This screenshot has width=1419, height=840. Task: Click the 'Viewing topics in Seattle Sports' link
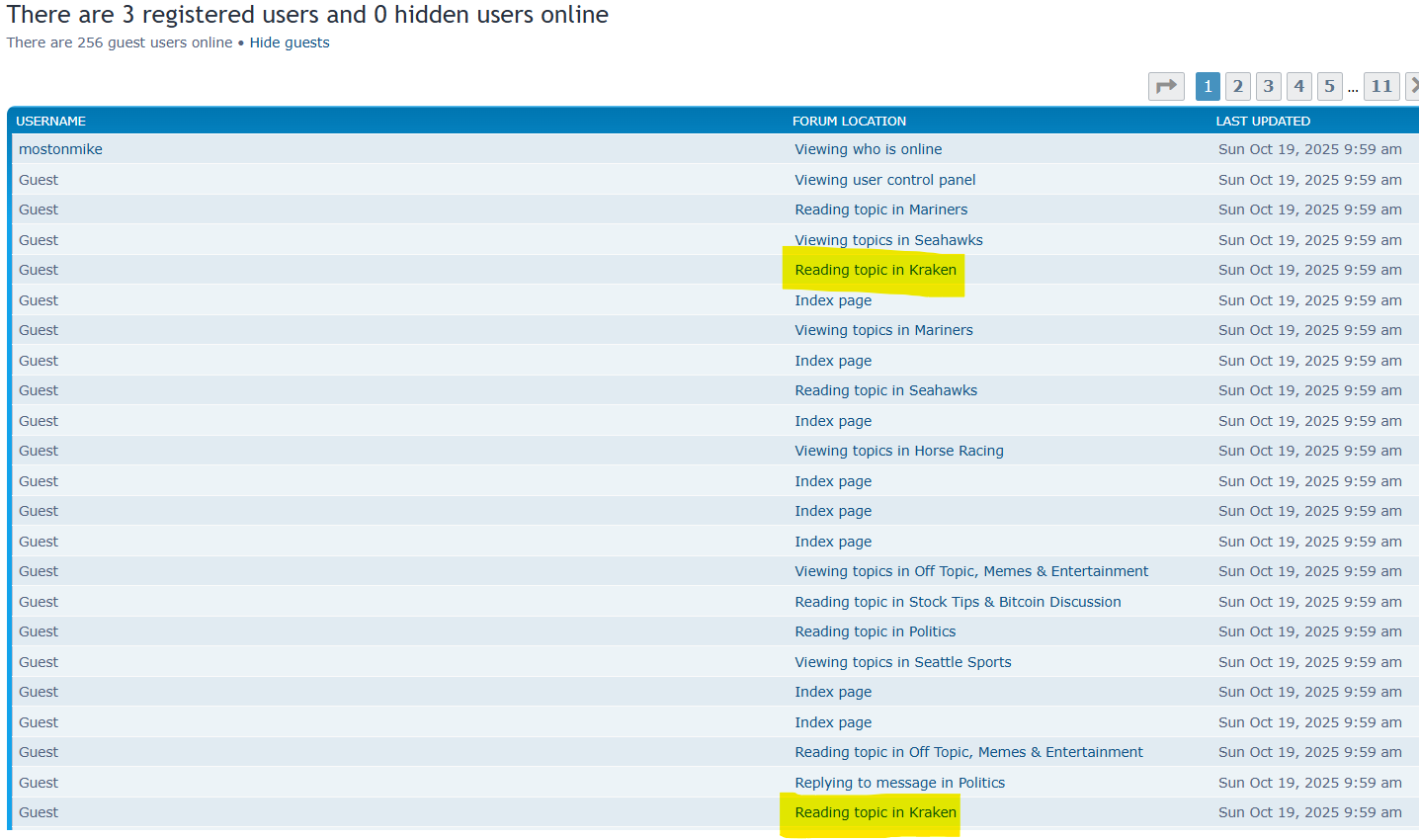[902, 662]
